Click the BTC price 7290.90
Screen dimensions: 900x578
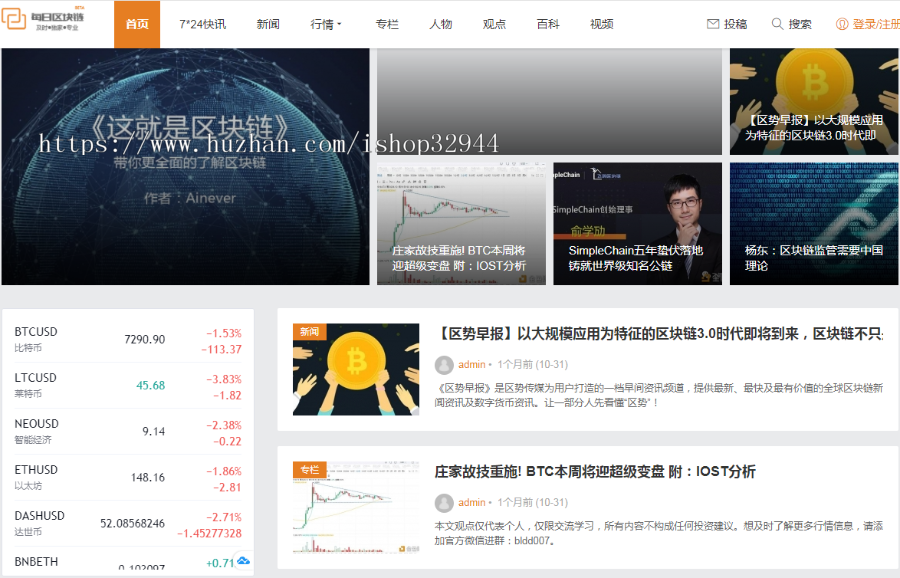click(x=145, y=339)
